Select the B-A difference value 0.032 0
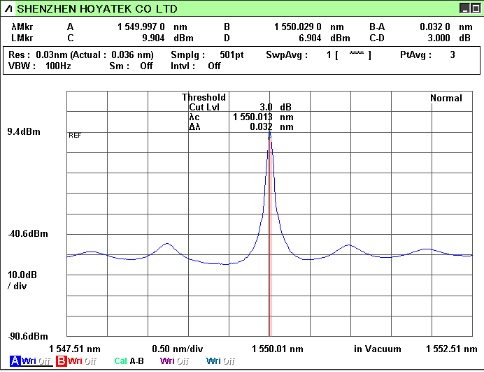 [435, 27]
